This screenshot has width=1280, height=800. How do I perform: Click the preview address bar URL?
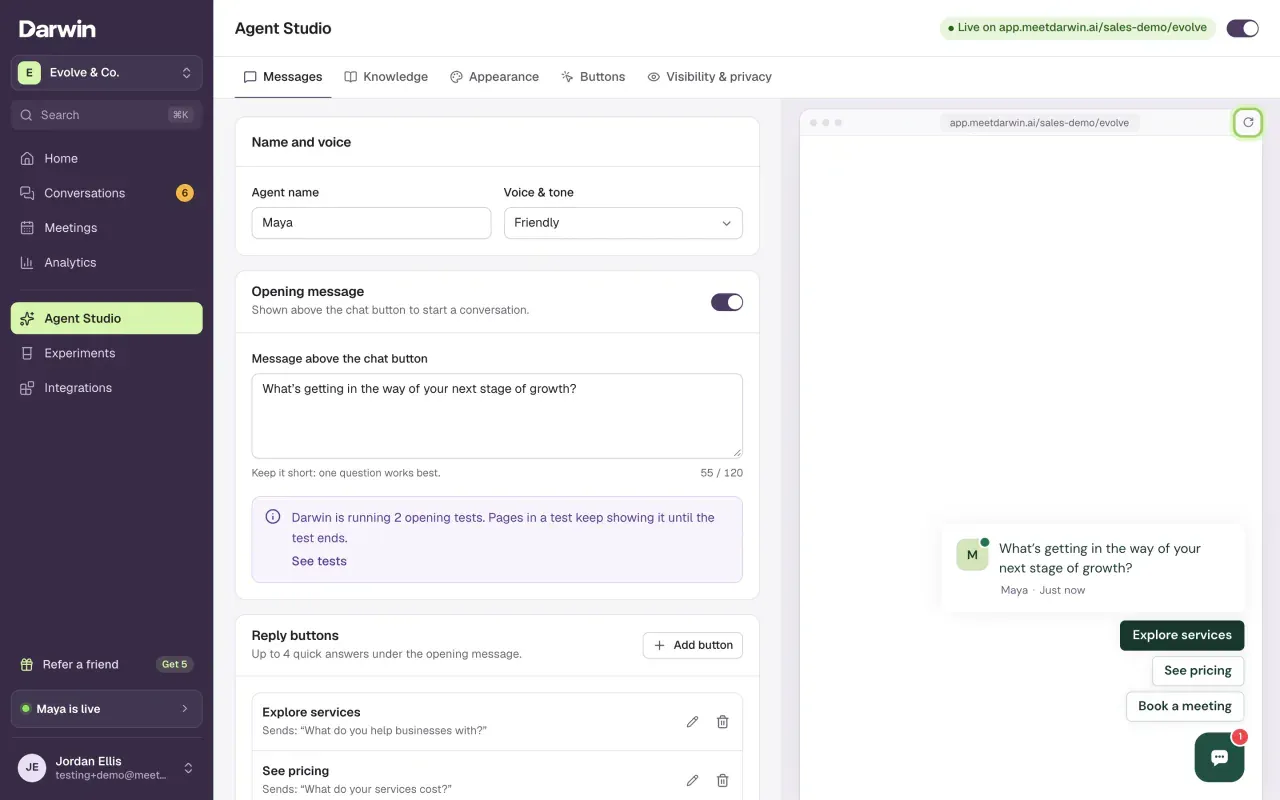pyautogui.click(x=1039, y=123)
